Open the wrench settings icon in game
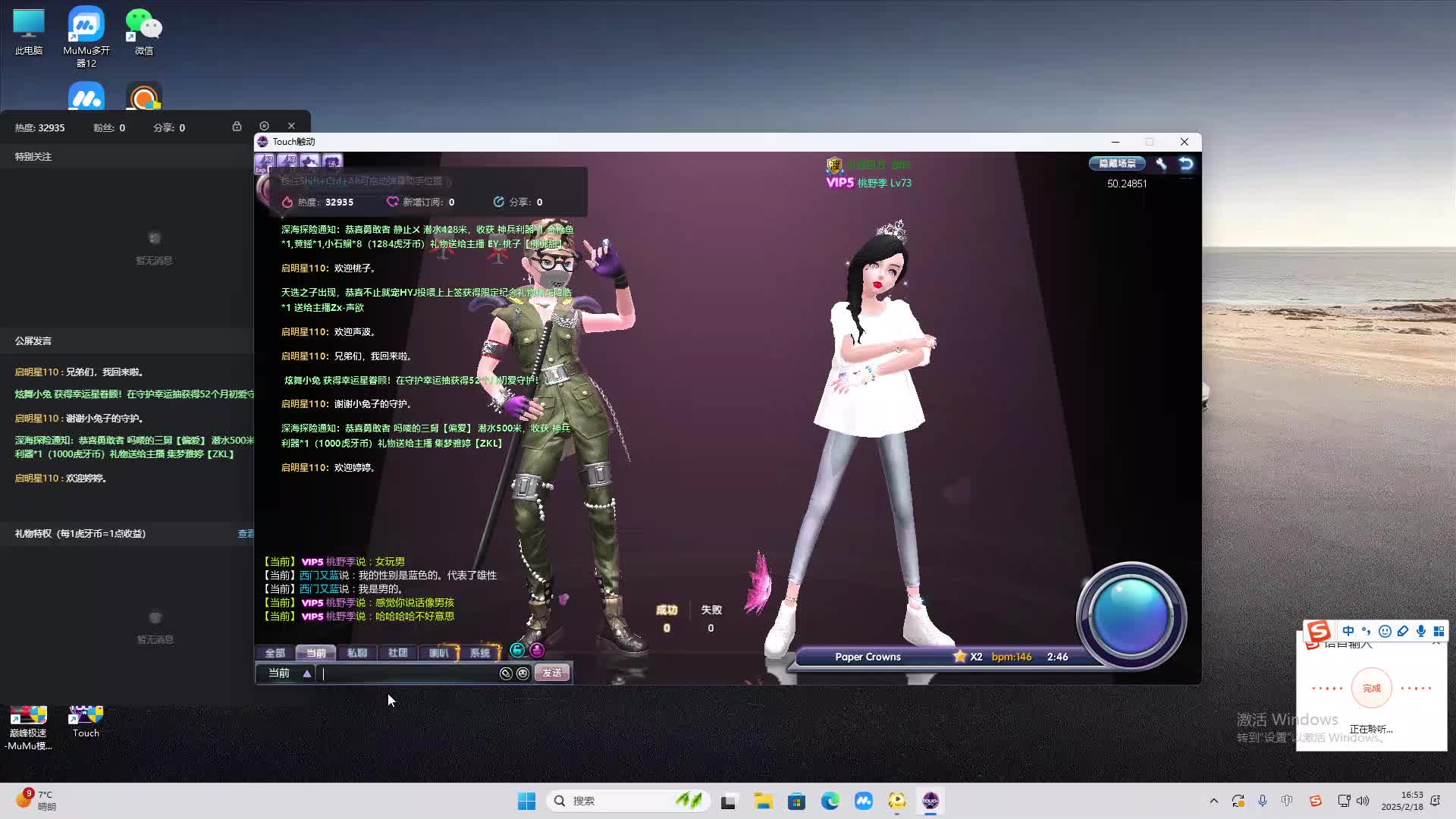Image resolution: width=1456 pixels, height=819 pixels. (x=1161, y=164)
